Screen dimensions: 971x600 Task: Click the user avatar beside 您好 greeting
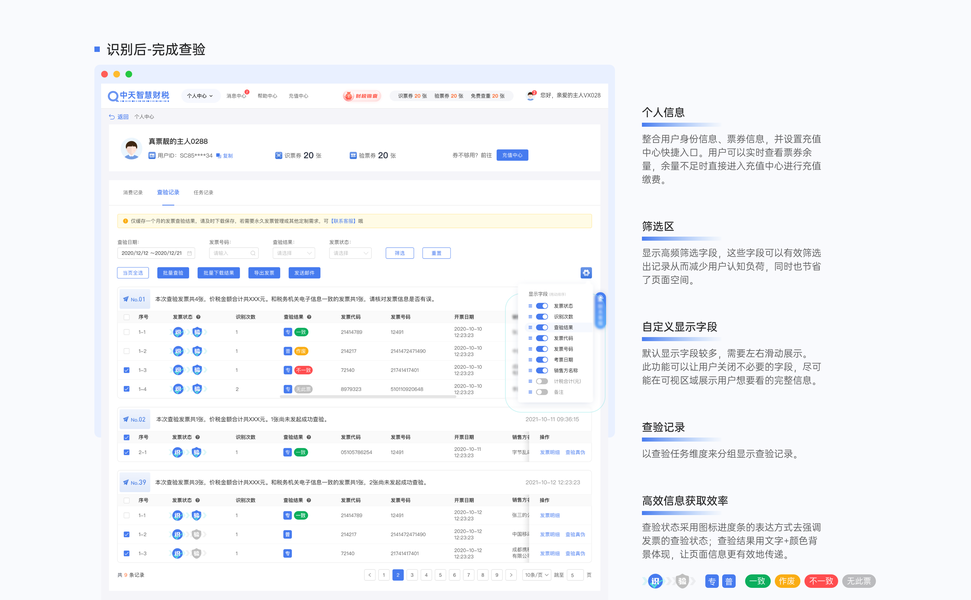coord(531,95)
